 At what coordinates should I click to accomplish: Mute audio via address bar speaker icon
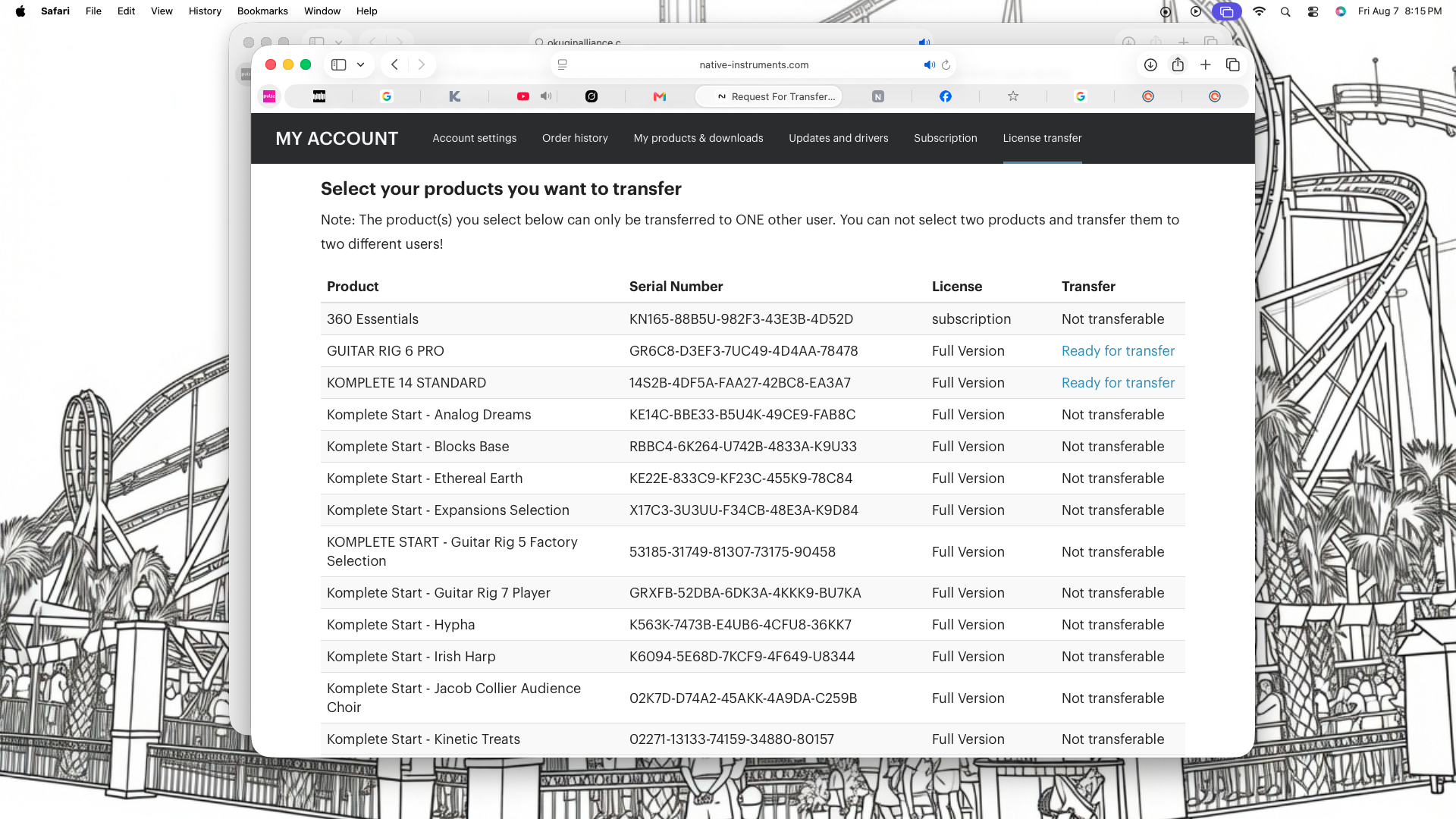pyautogui.click(x=929, y=65)
